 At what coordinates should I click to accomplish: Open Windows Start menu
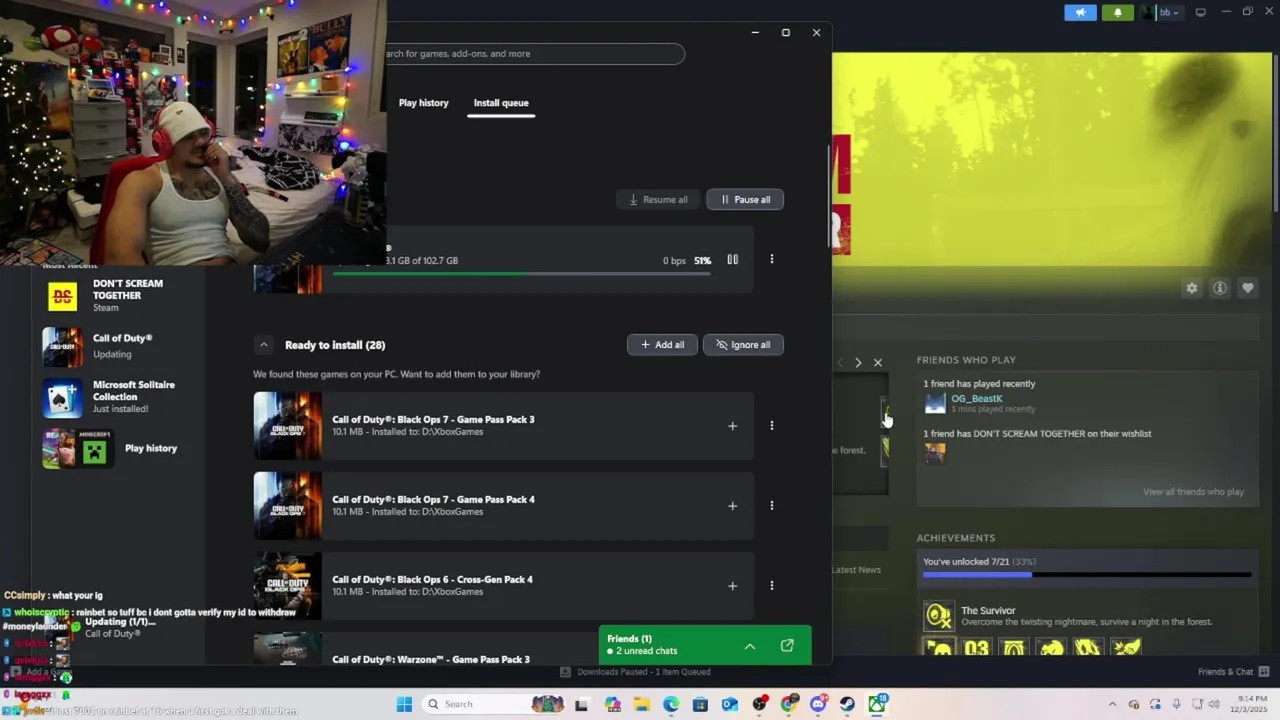(x=404, y=704)
